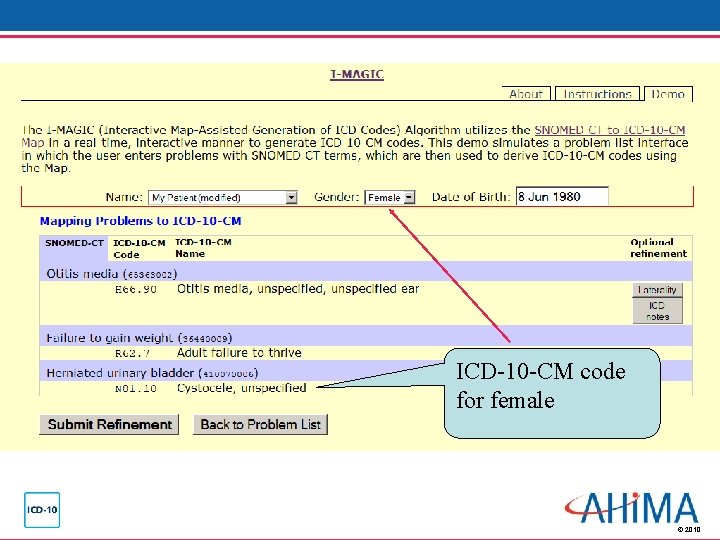720x540 pixels.
Task: Click code H66.90
Action: (x=136, y=290)
